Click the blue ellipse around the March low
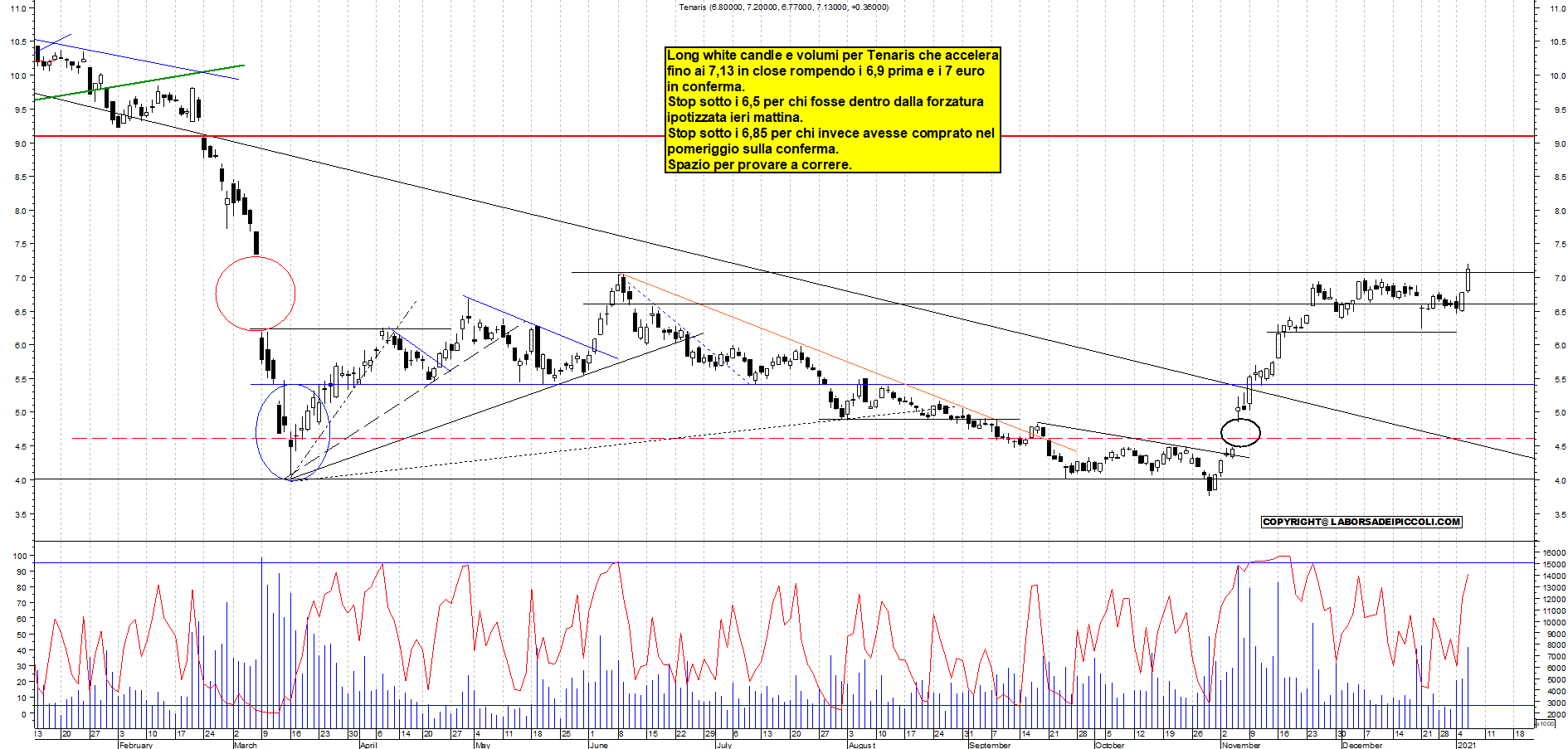This screenshot has height=749, width=1568. point(293,432)
